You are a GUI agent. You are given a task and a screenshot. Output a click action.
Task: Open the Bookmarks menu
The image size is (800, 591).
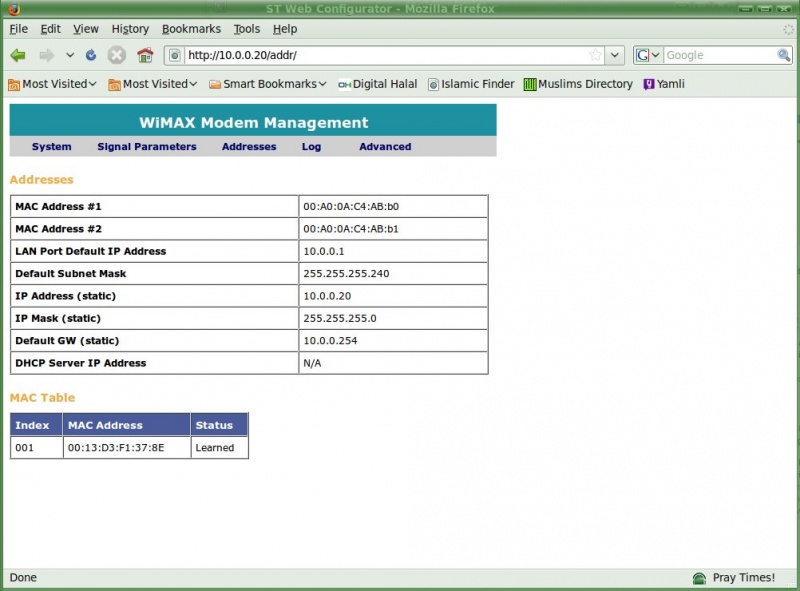coord(191,29)
